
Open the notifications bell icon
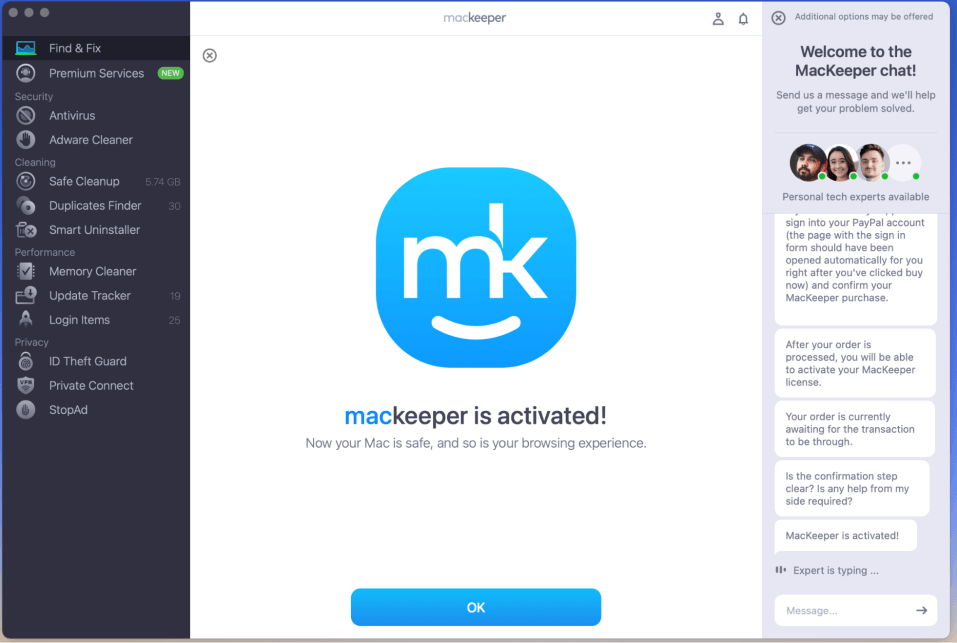click(743, 19)
